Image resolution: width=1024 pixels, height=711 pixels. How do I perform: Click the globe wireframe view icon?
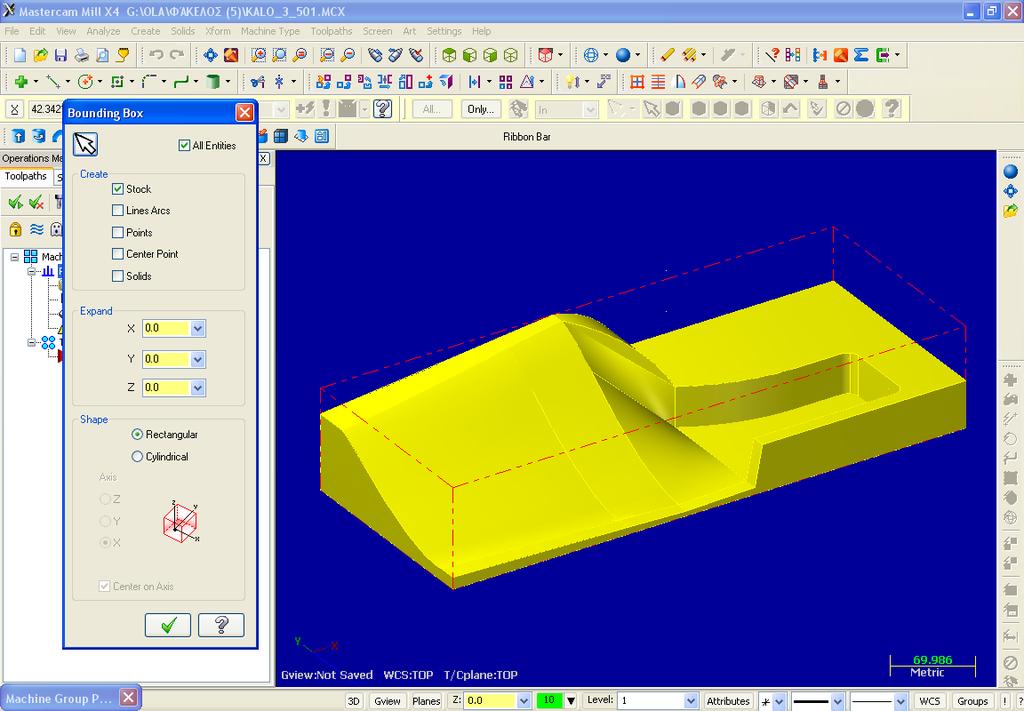[x=591, y=55]
